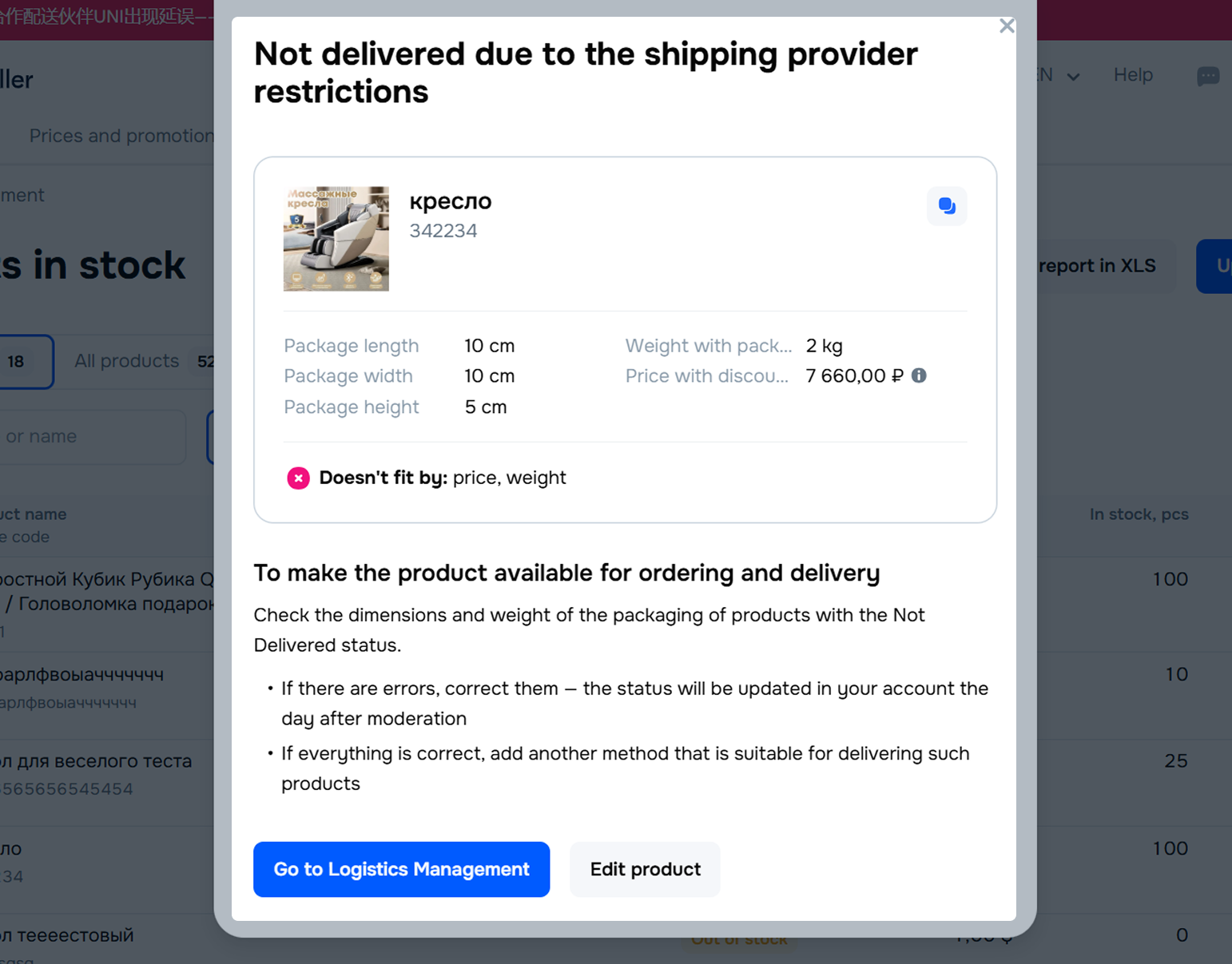Viewport: 1232px width, 964px height.
Task: Click the кресло product title
Action: click(x=451, y=201)
